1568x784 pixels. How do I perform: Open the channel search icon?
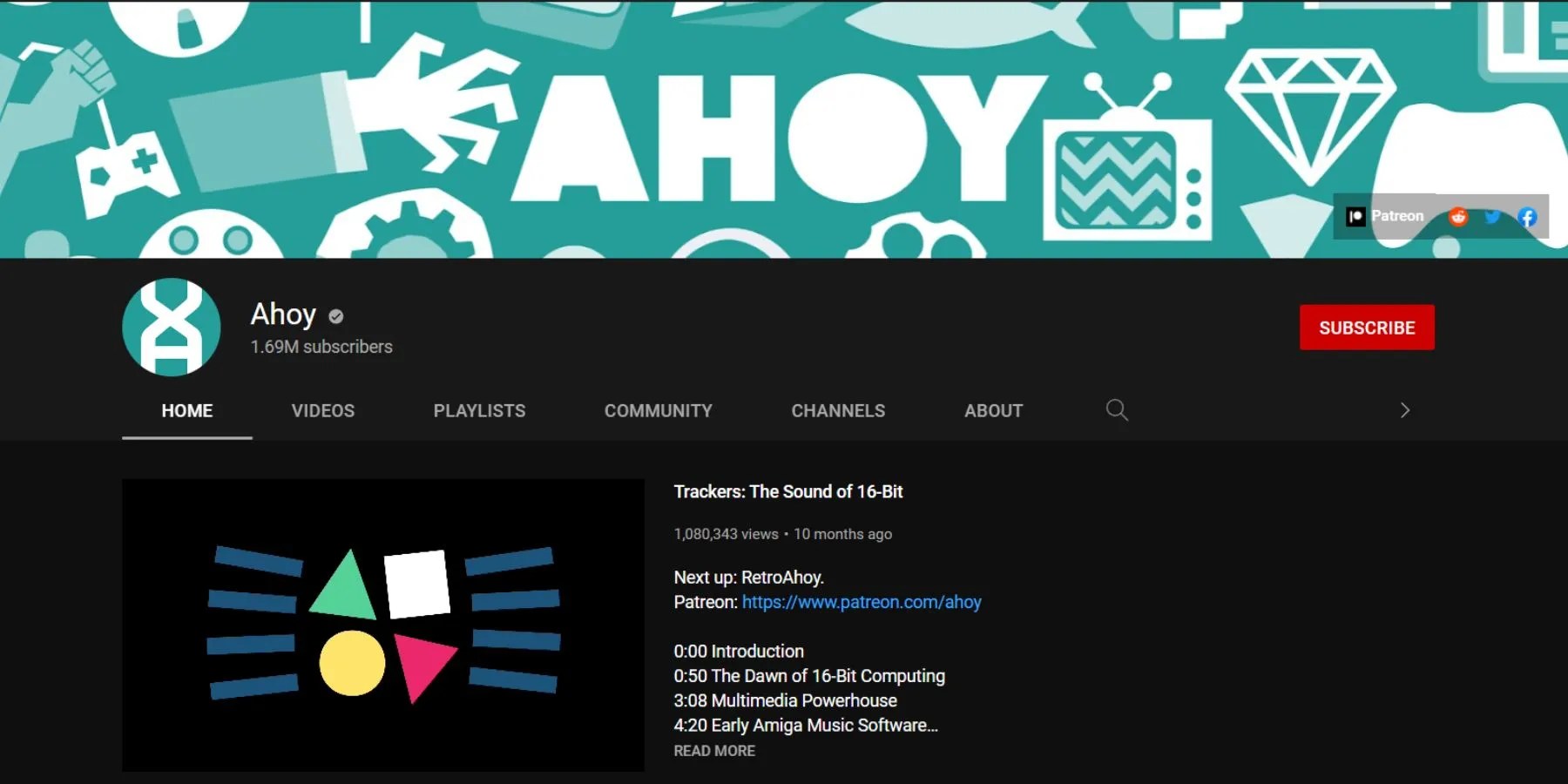click(1118, 409)
